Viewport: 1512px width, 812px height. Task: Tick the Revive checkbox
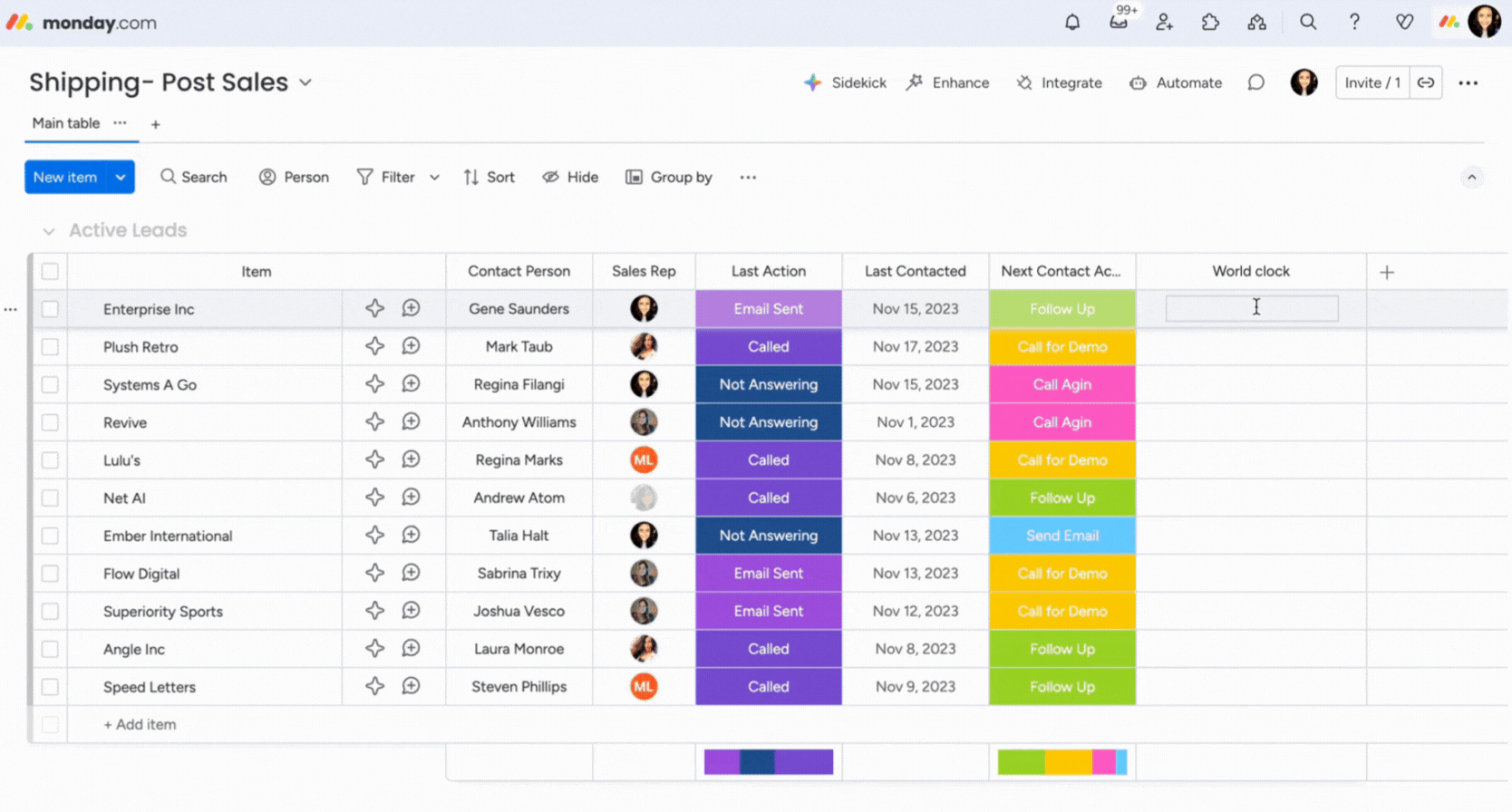point(50,422)
